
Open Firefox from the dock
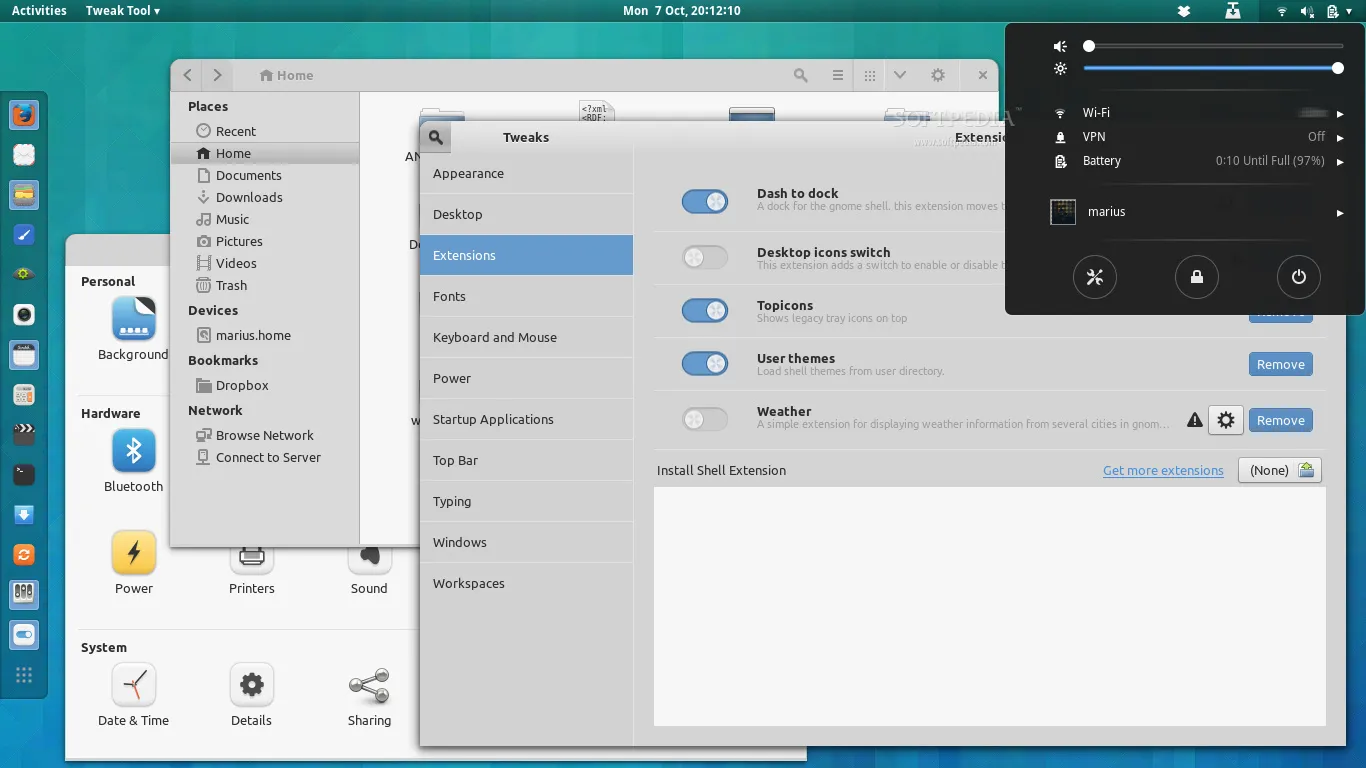[x=24, y=114]
